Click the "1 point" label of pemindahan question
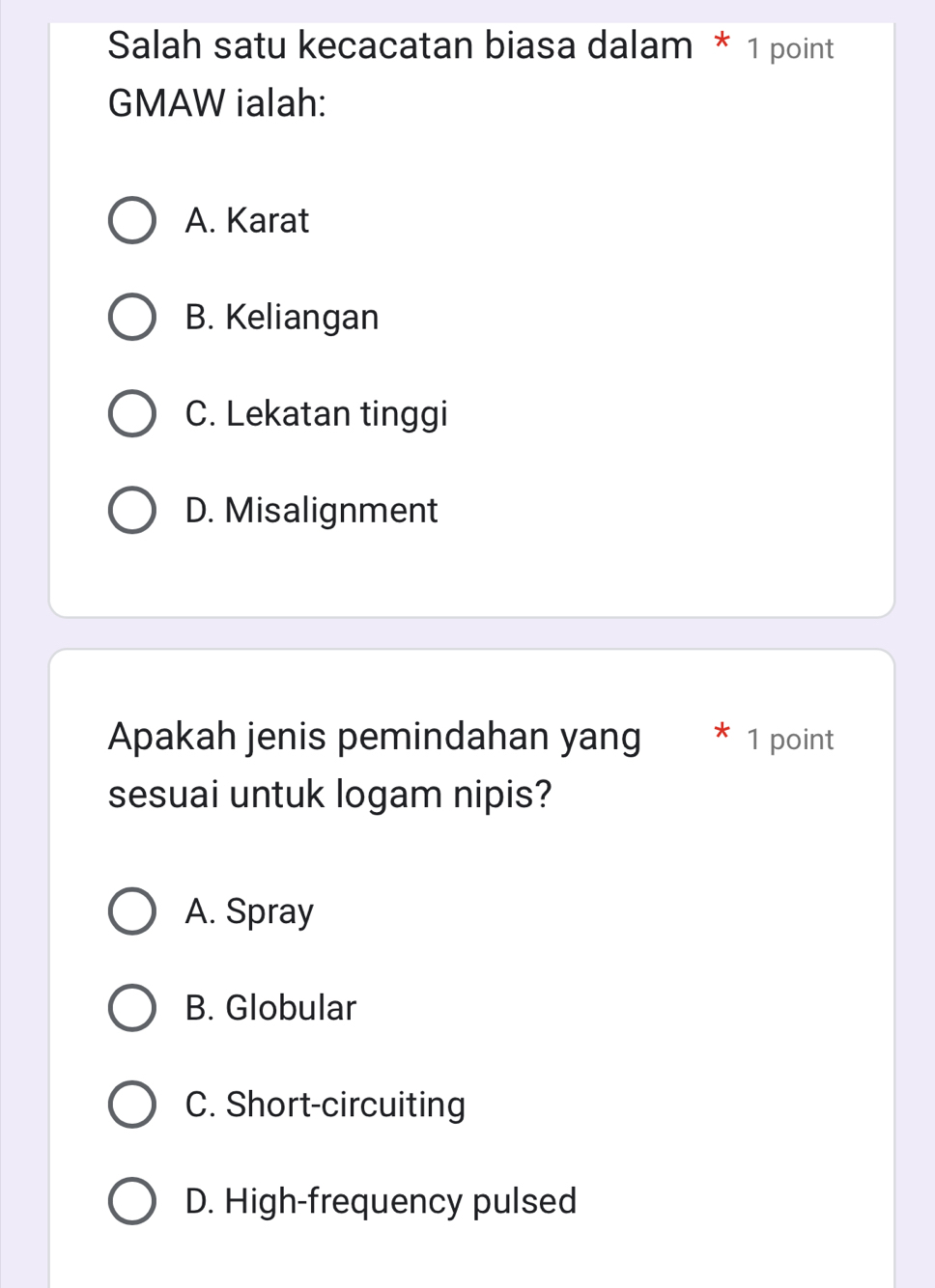The width and height of the screenshot is (935, 1288). [x=790, y=740]
